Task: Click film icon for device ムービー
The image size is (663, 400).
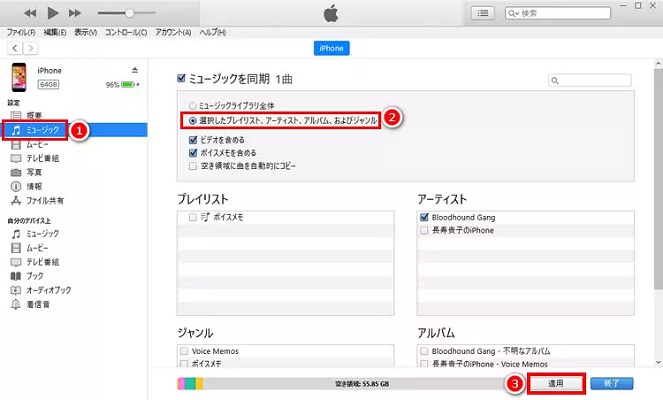Action: pos(16,248)
